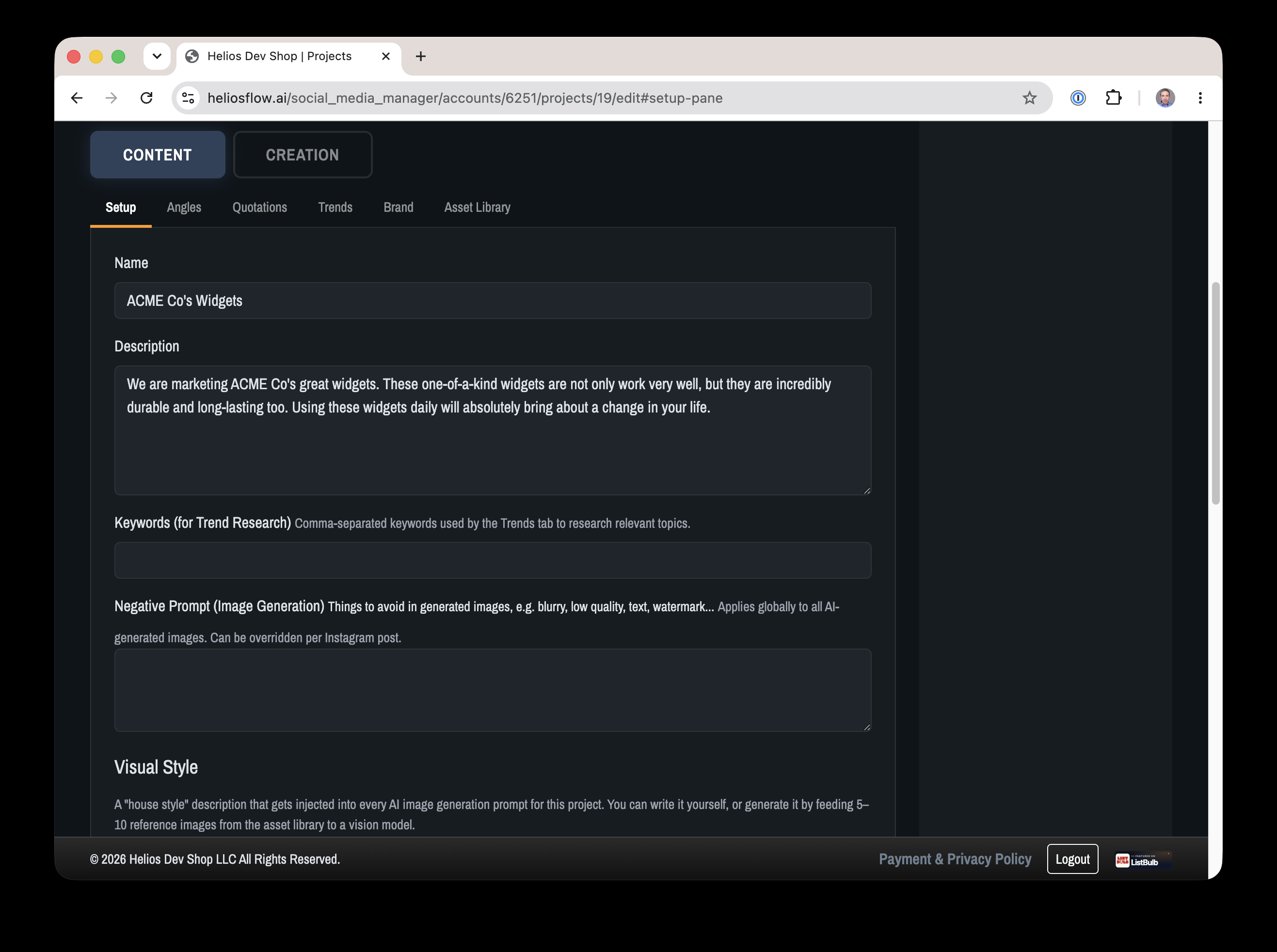Close the Helios Dev Shop tab
The image size is (1277, 952).
point(386,56)
